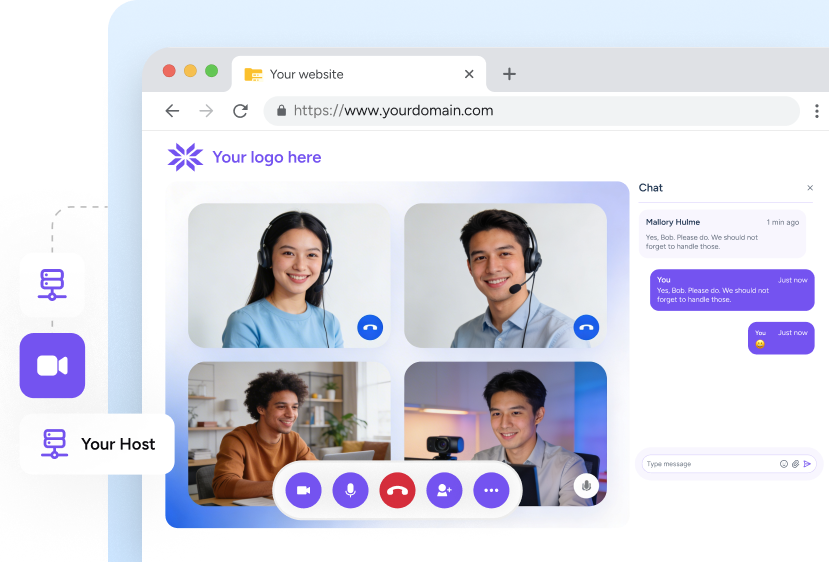Viewport: 829px width, 562px height.
Task: Toggle camera in the call control bar
Action: point(303,490)
